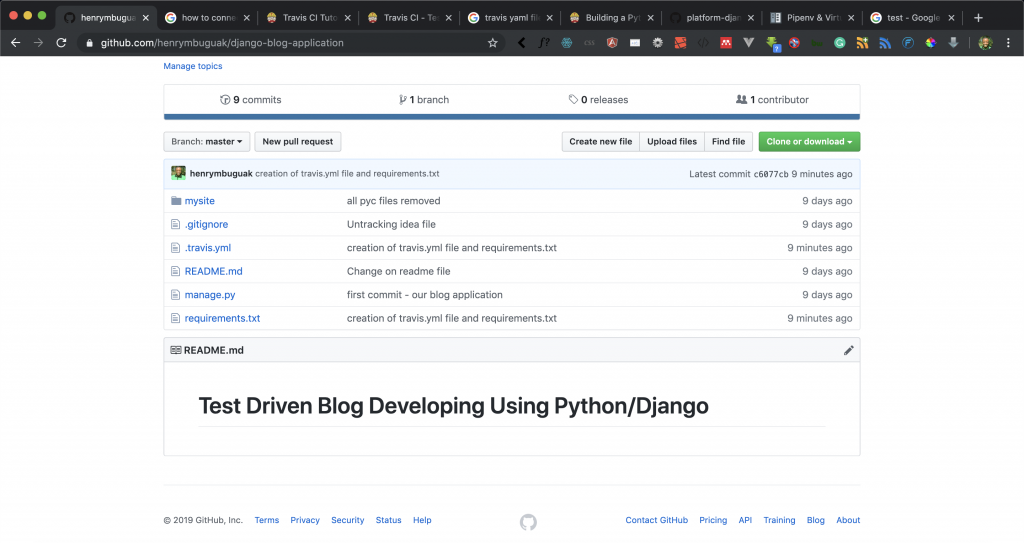Click the left chevron extension icon

click(x=521, y=42)
